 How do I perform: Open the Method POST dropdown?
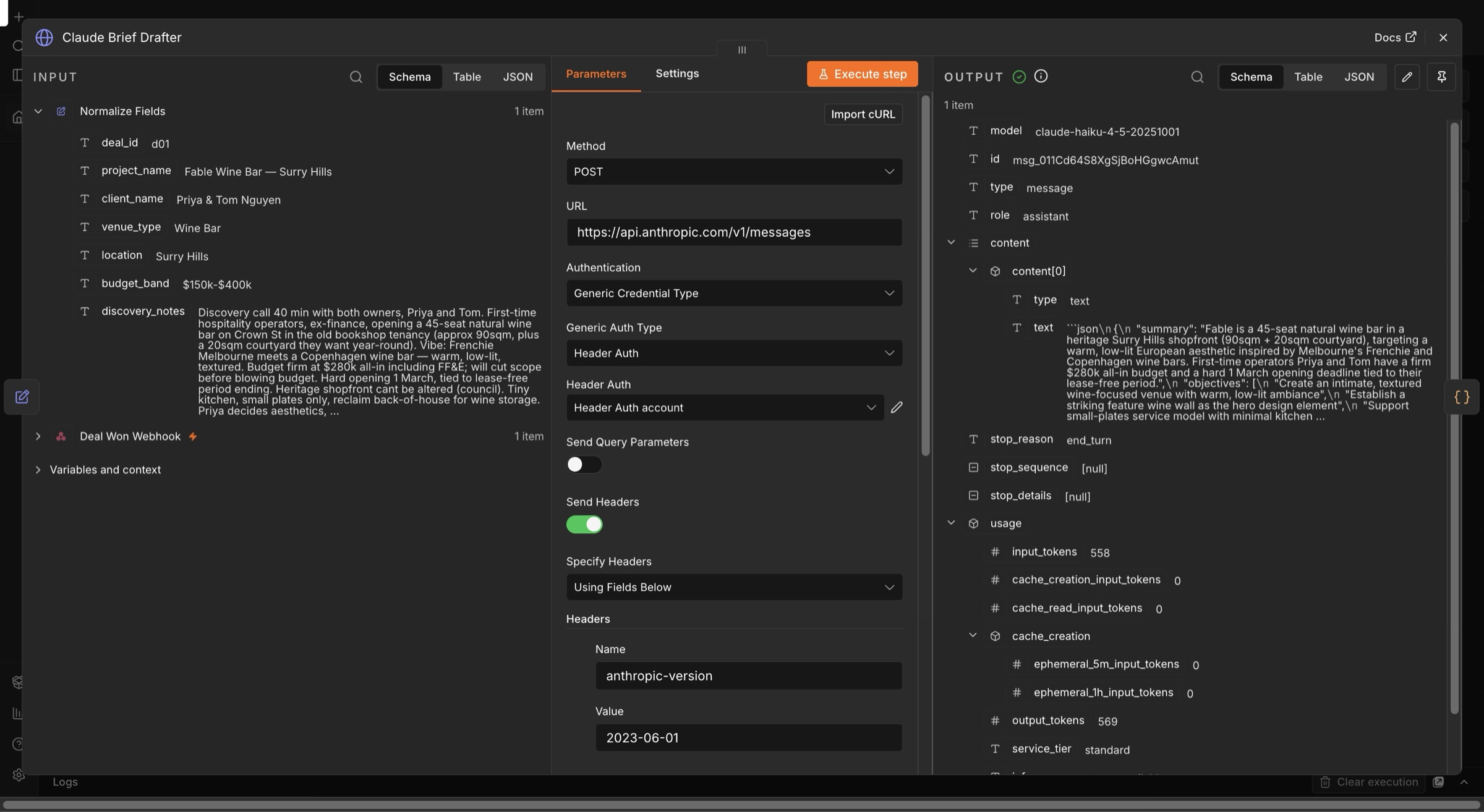[734, 172]
